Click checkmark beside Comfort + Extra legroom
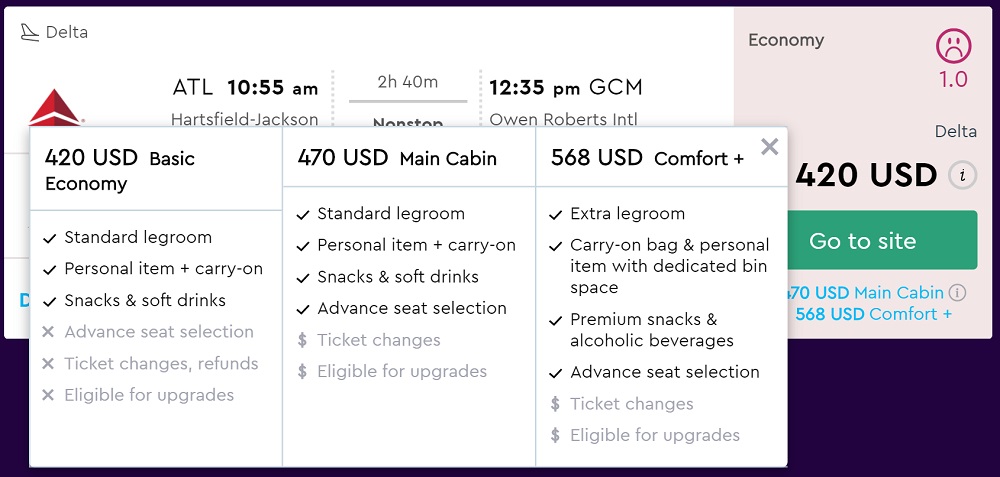1000x477 pixels. click(555, 214)
